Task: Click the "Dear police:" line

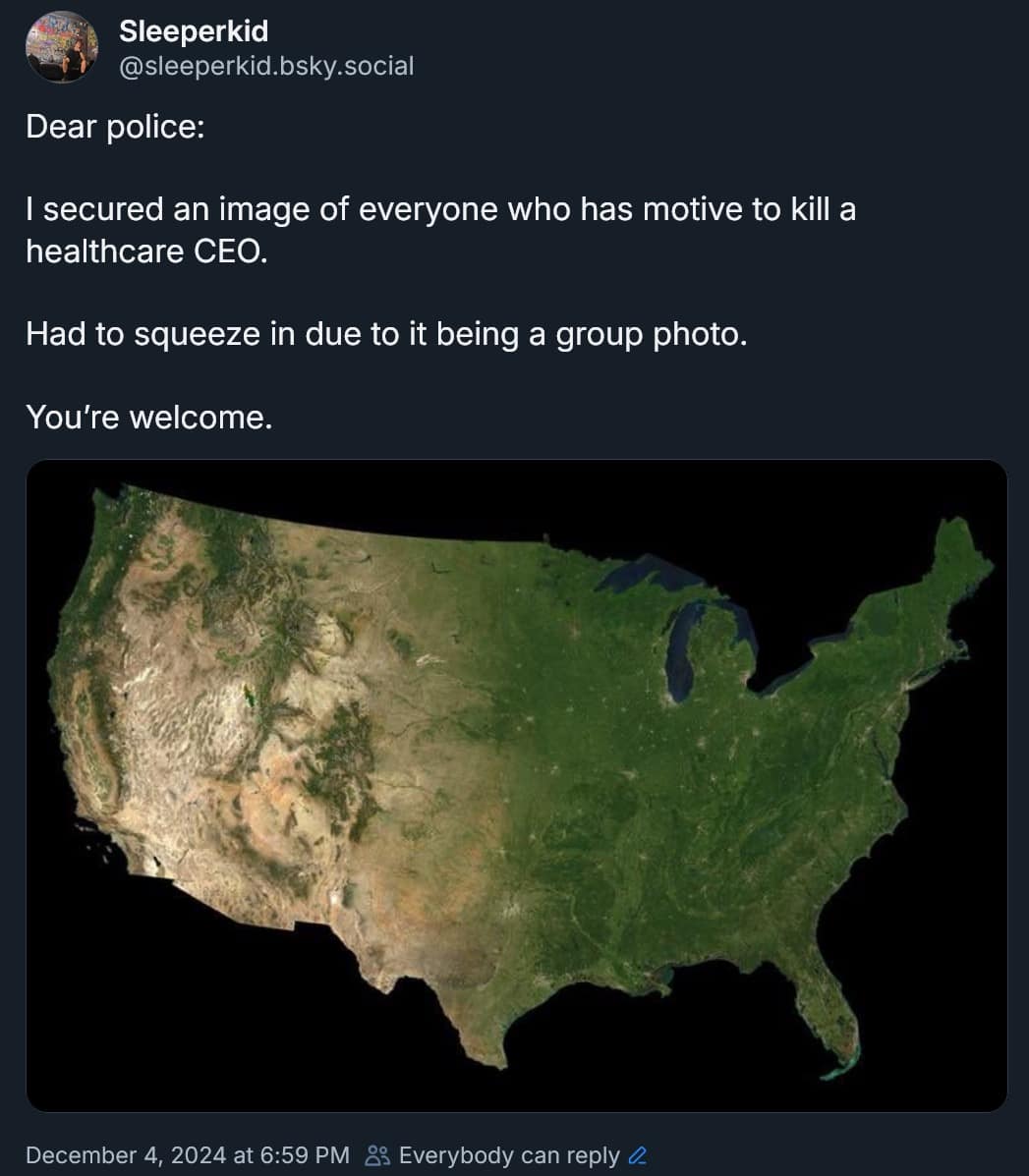Action: point(115,127)
